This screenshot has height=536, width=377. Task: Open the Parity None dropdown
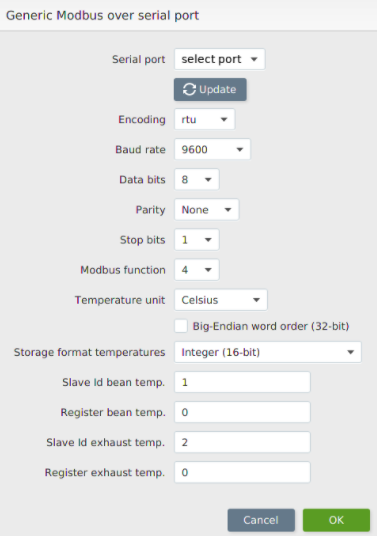(x=206, y=210)
